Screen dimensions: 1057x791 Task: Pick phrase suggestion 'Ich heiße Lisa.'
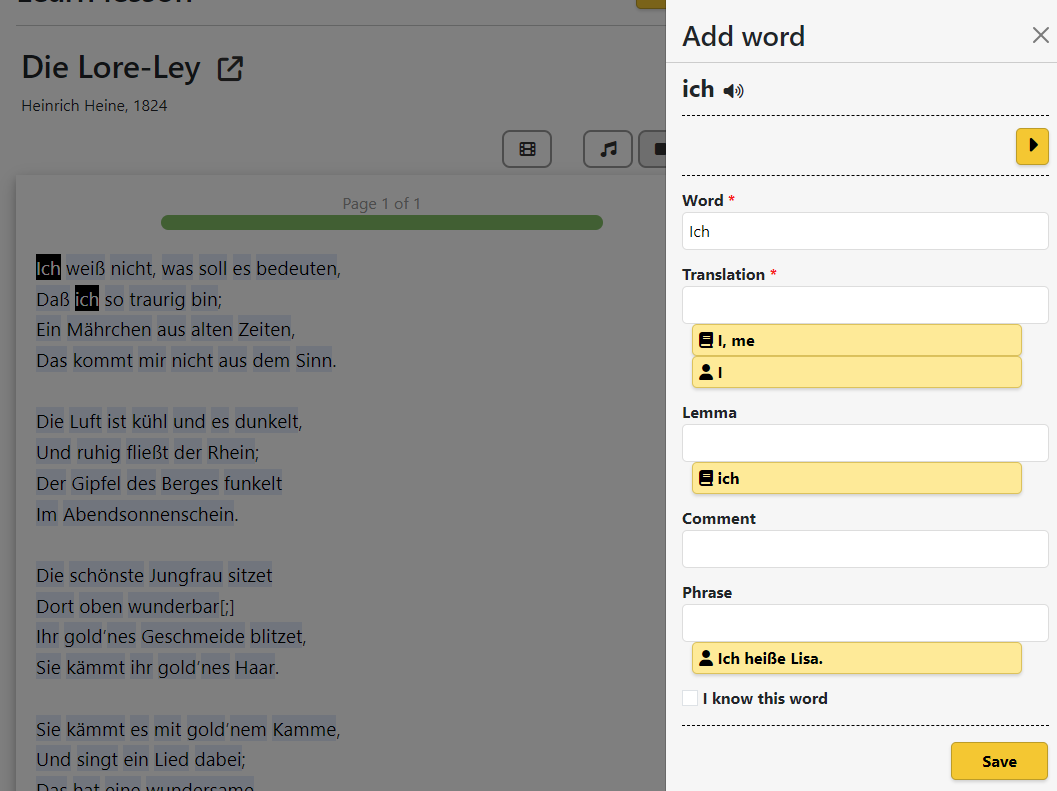(856, 658)
